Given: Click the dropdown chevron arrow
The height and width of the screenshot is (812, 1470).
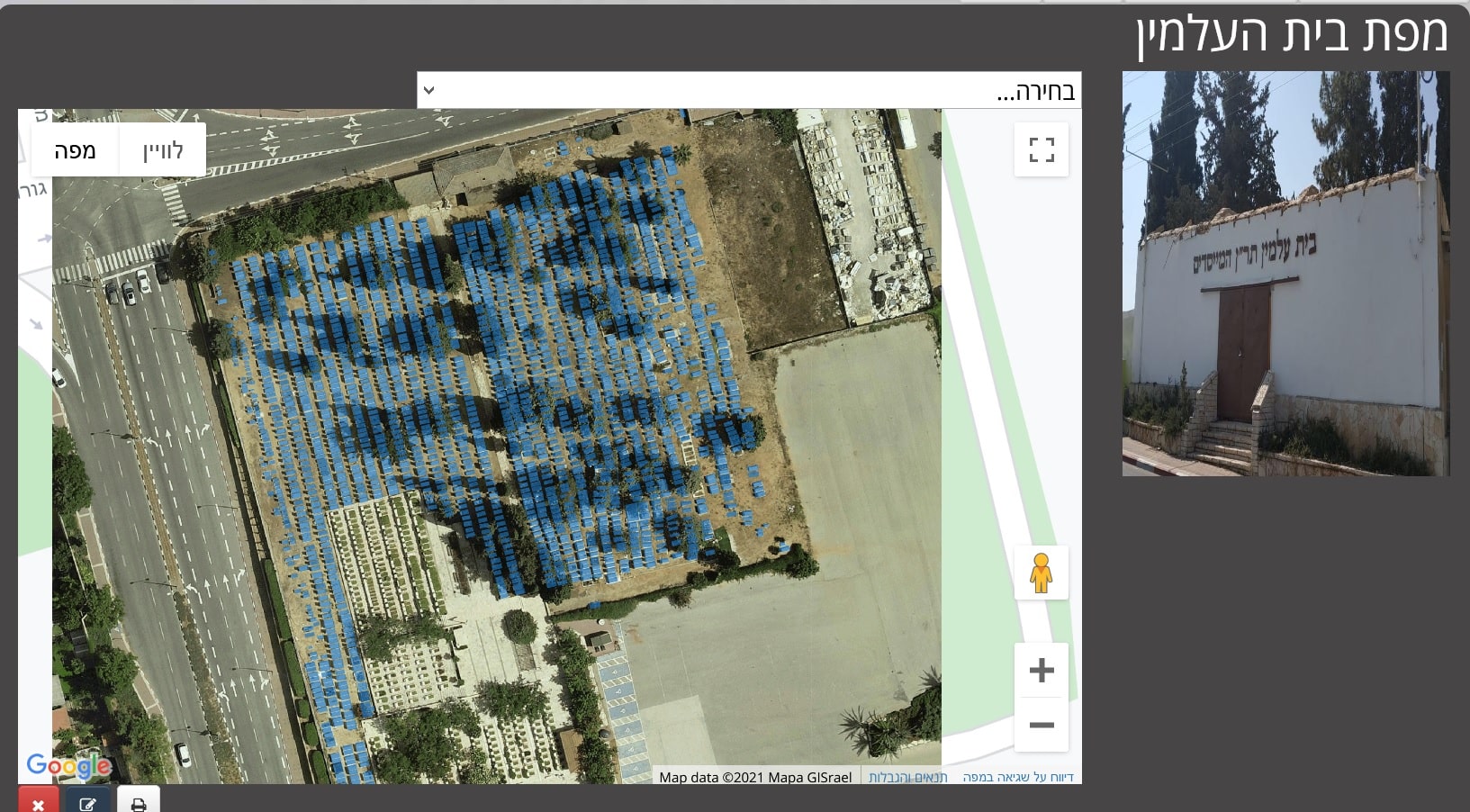Looking at the screenshot, I should [x=429, y=91].
